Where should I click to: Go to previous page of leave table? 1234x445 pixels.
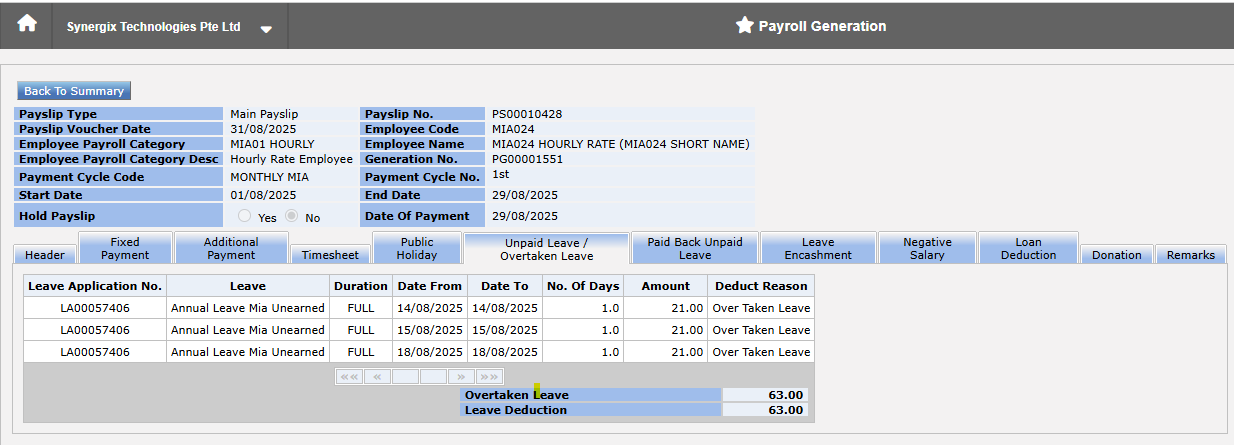pos(377,377)
